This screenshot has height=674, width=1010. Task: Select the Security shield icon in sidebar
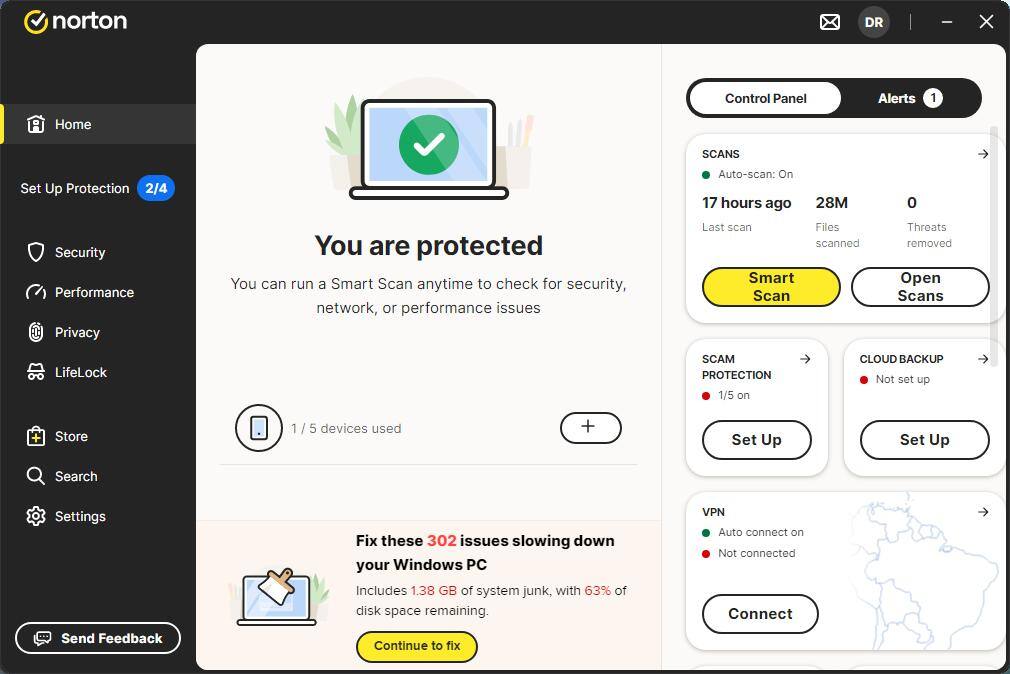pyautogui.click(x=36, y=252)
